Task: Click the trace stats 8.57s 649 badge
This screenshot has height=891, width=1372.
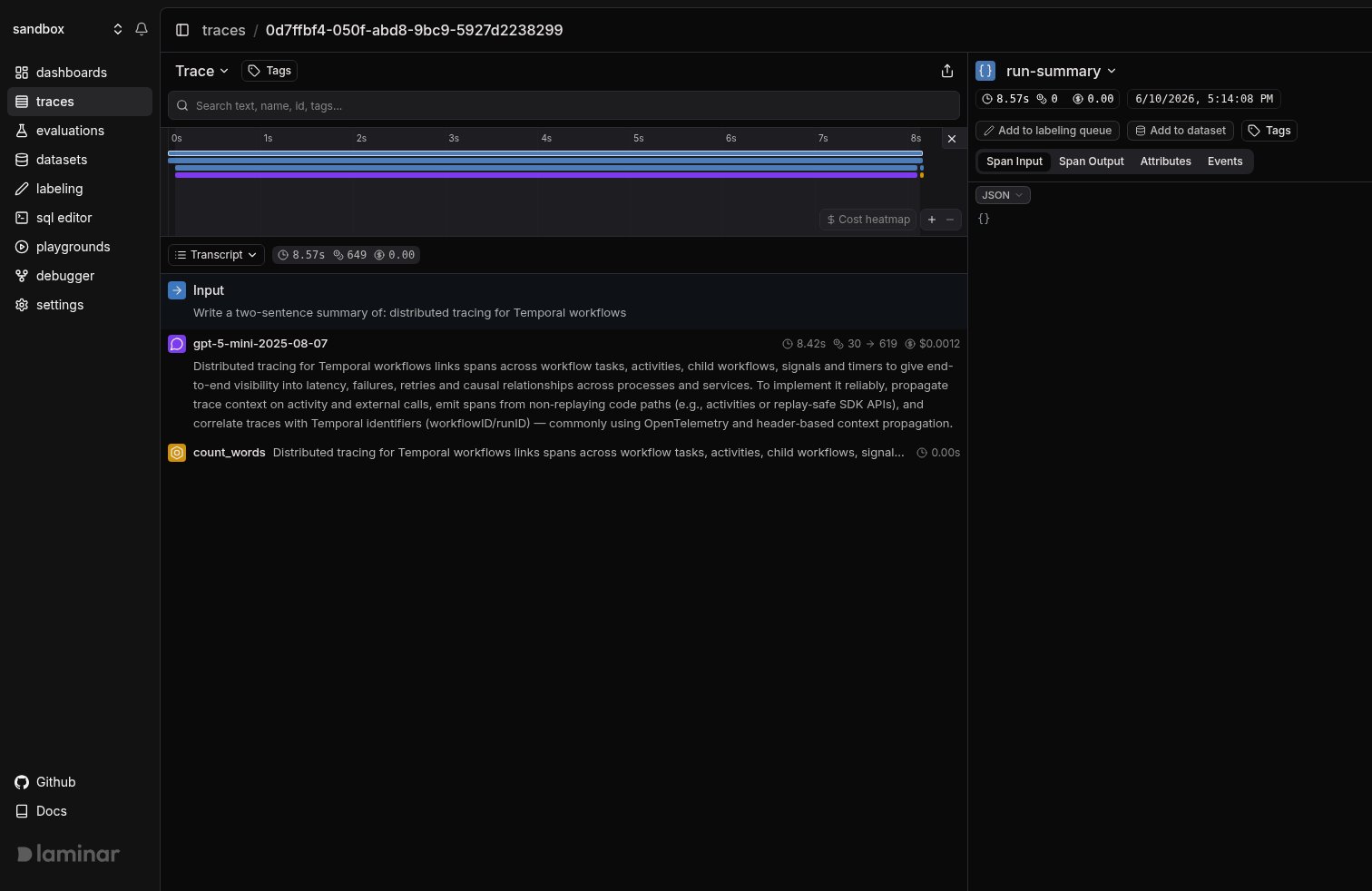Action: tap(346, 255)
